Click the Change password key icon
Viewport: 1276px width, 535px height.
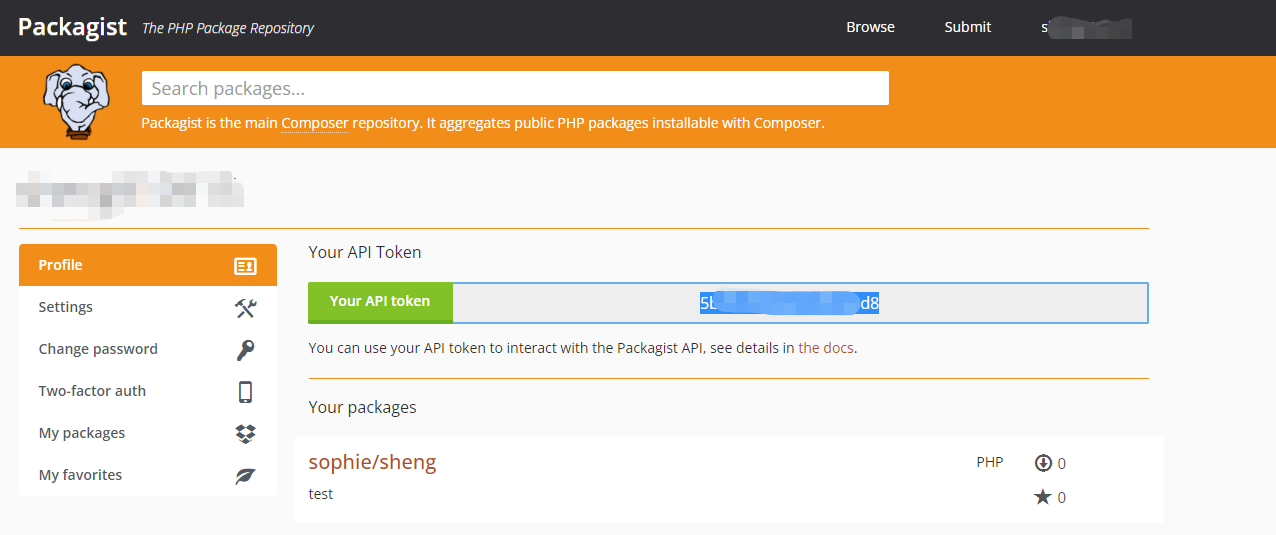tap(245, 350)
